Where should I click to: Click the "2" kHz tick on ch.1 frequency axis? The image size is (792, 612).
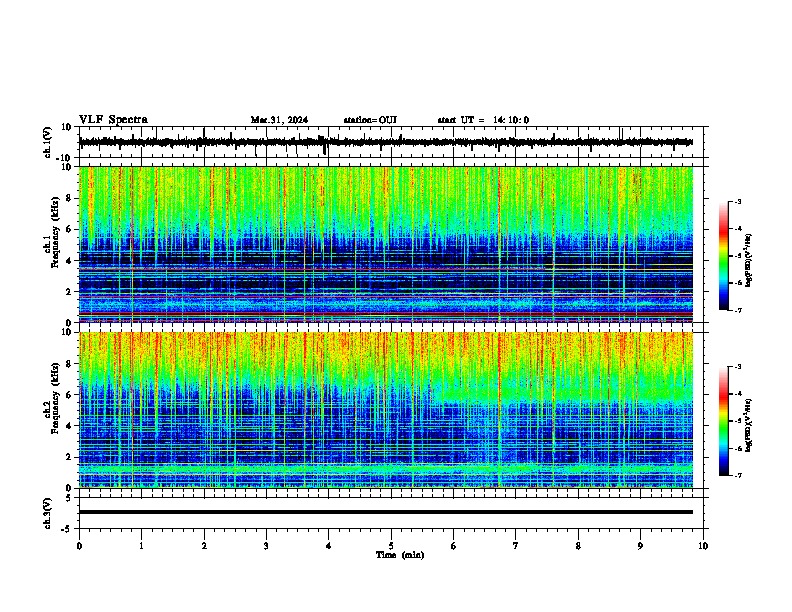69,292
